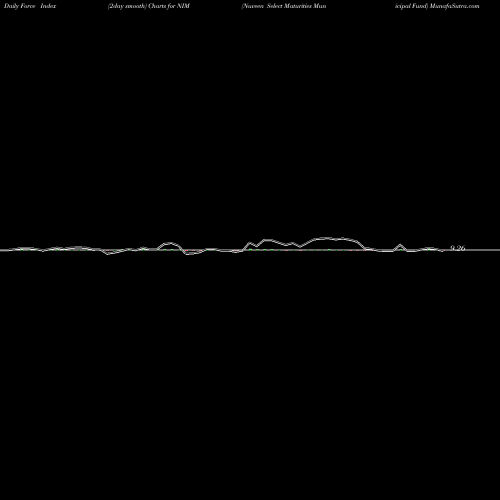Click the 'Daily Force Index' title text
This screenshot has width=500, height=500.
click(30, 6)
